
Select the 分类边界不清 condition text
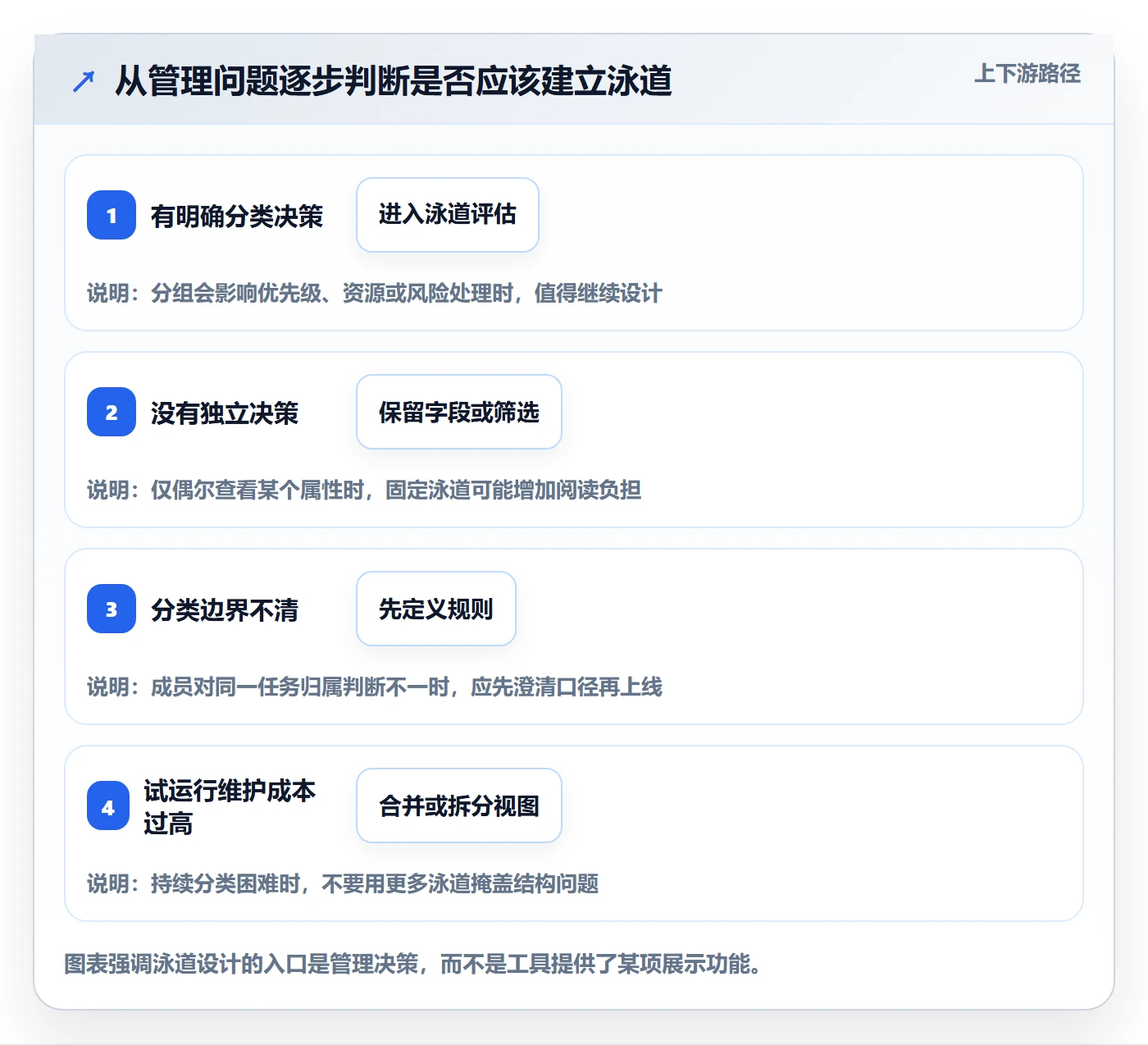coord(225,610)
